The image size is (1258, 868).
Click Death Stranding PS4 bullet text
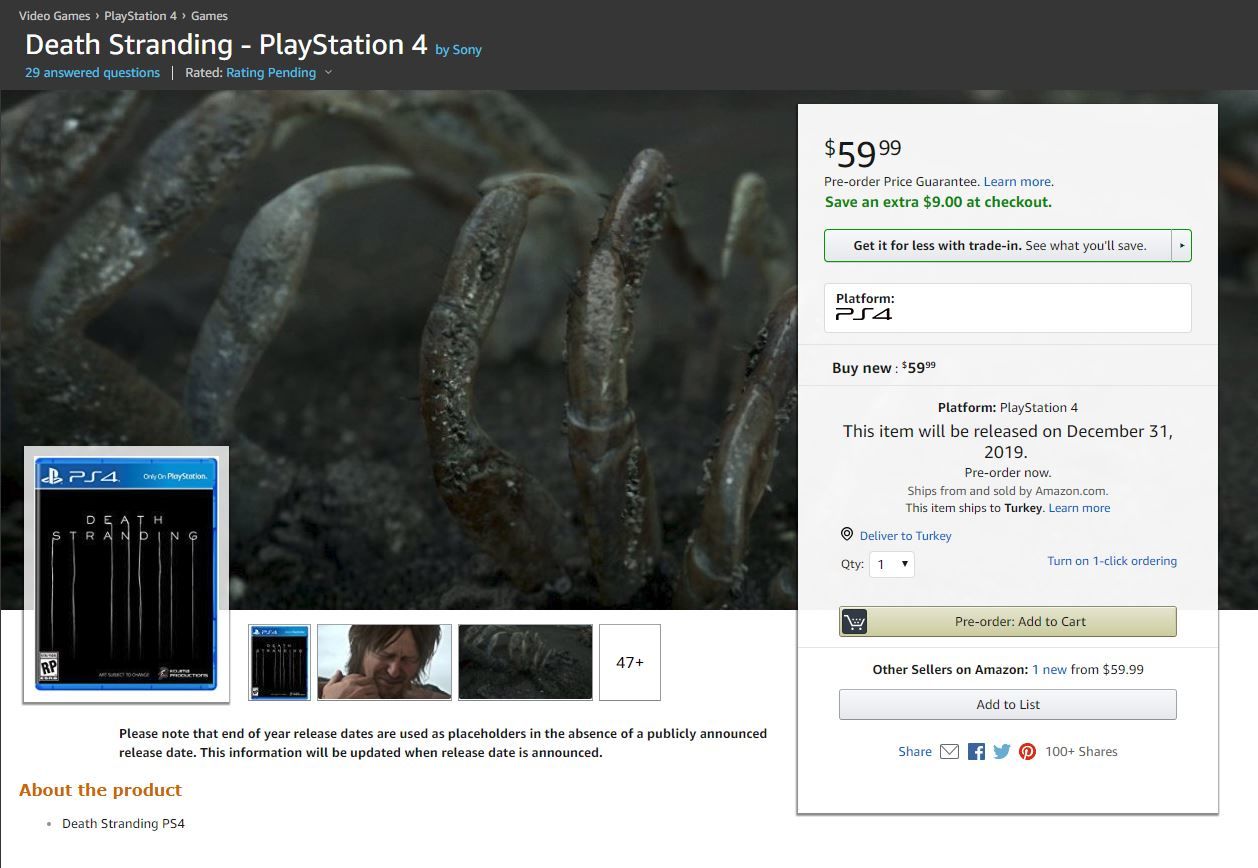pos(123,824)
